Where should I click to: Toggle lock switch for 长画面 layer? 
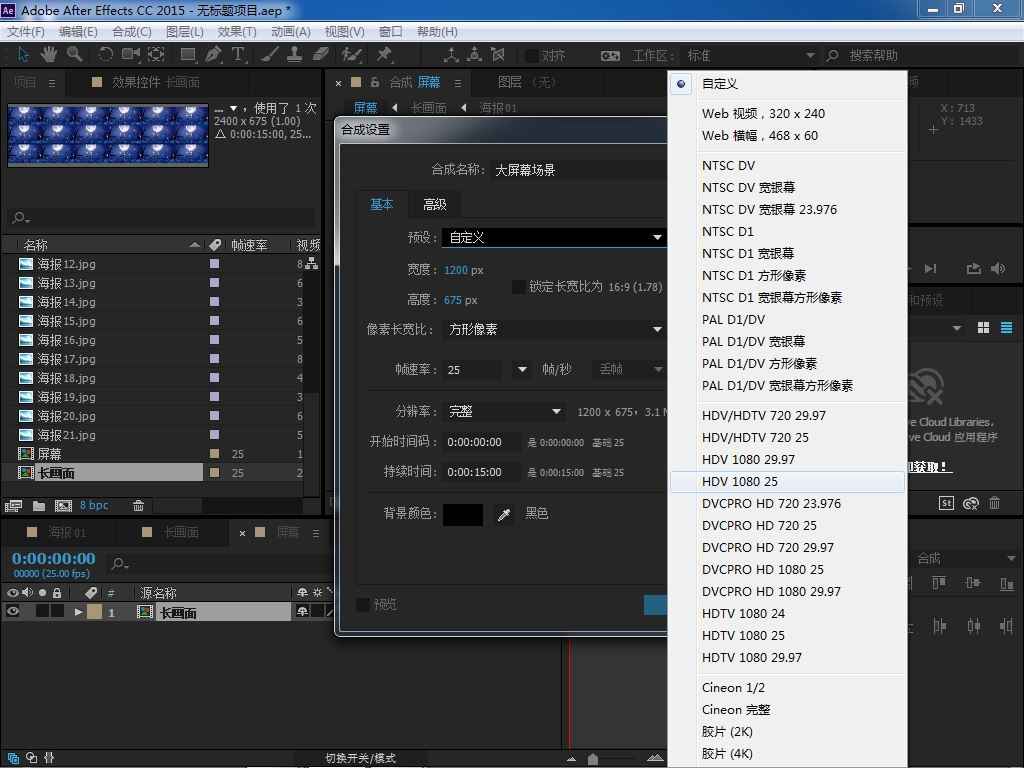57,612
